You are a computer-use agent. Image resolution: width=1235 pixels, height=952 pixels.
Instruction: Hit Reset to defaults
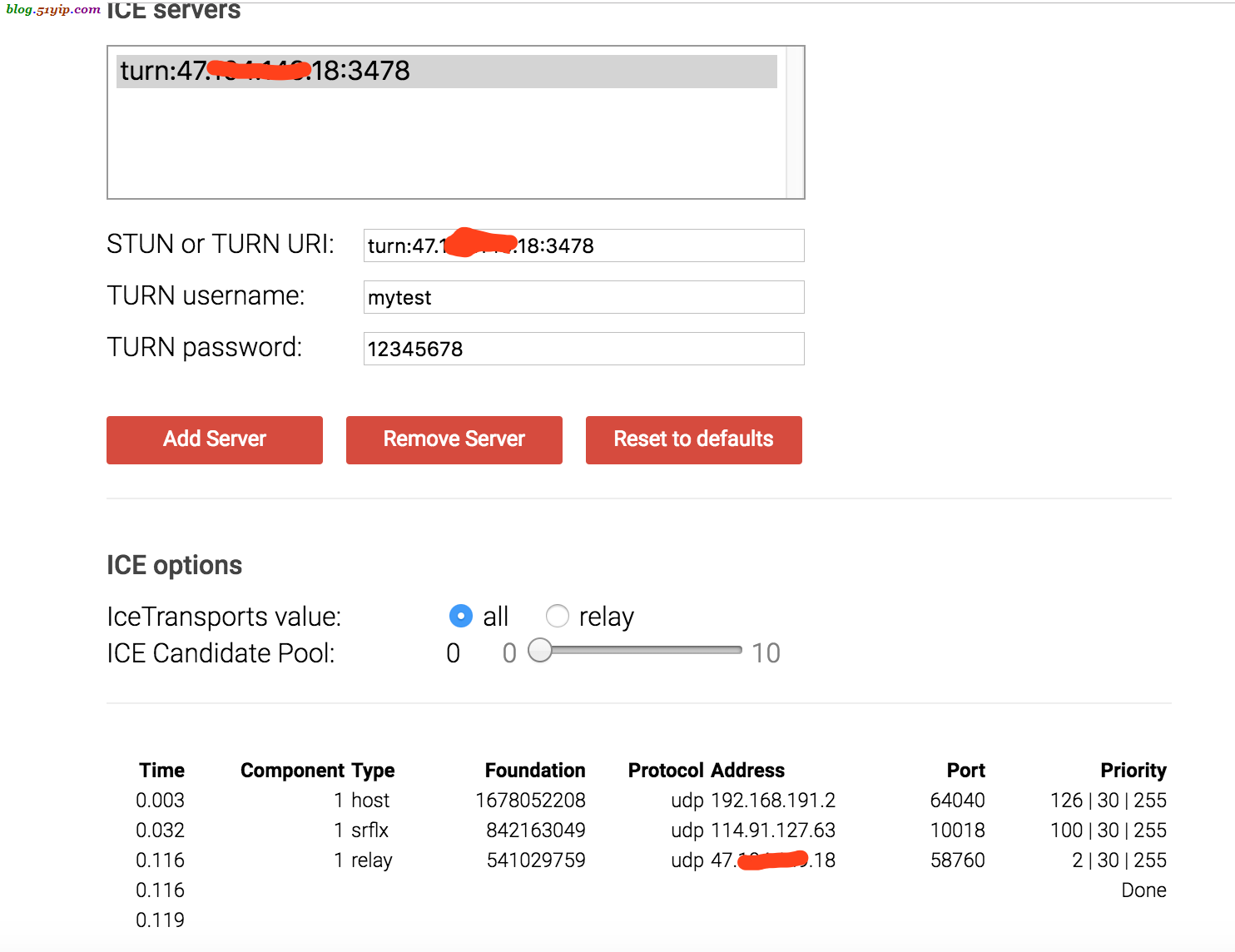(x=693, y=439)
